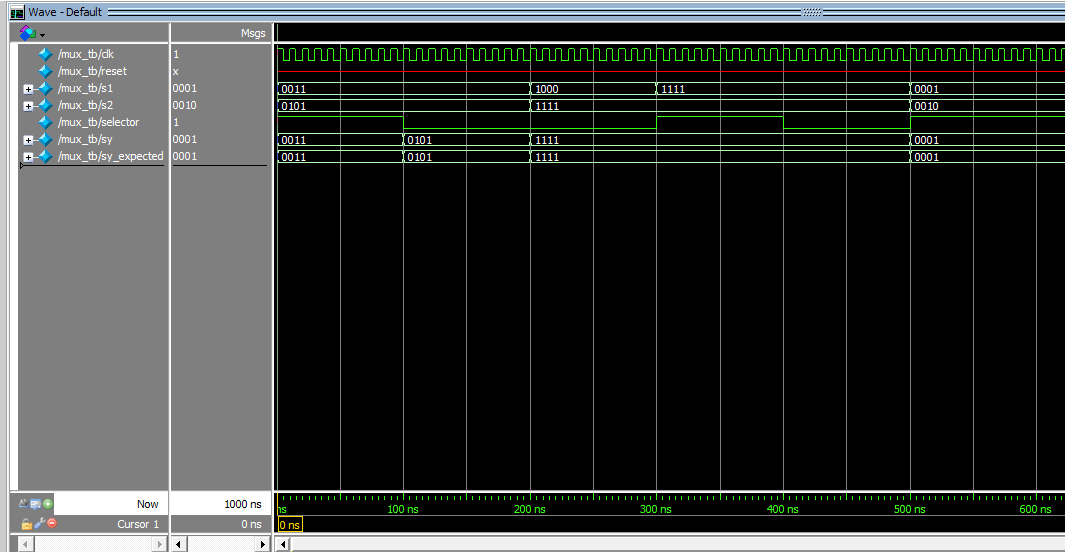
Task: Delete Cursor 1 with red minus icon
Action: [52, 523]
